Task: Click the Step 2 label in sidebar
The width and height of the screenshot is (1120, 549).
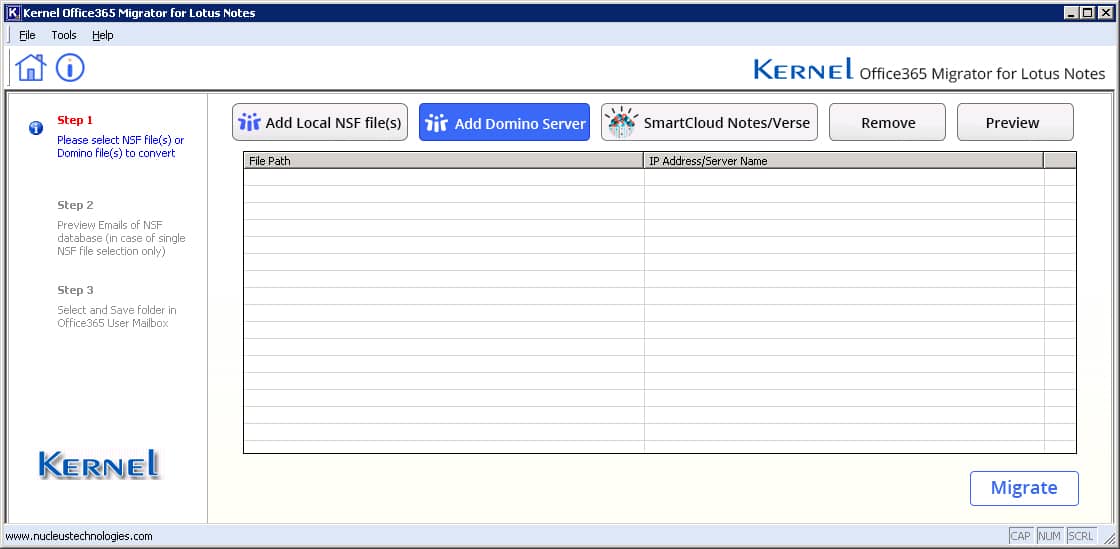Action: point(75,205)
